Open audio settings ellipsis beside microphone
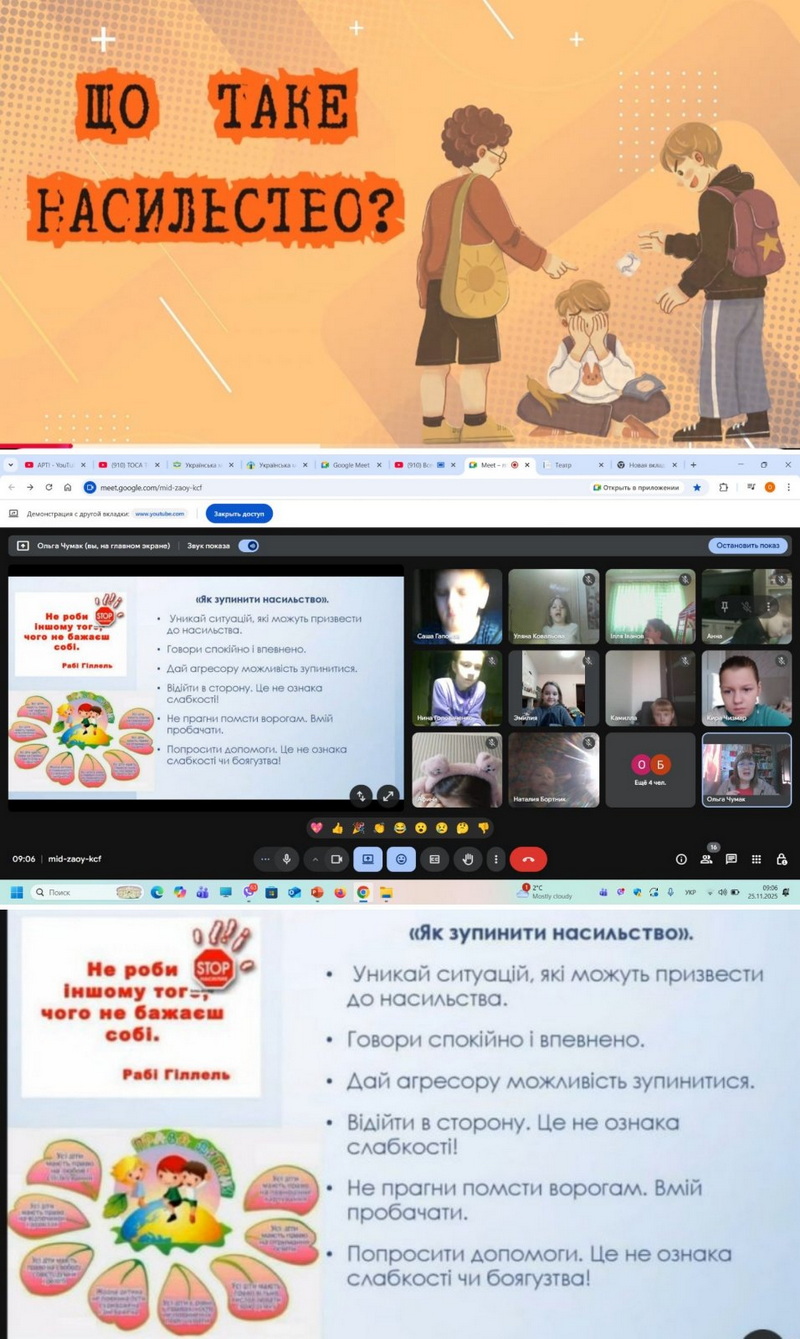 tap(264, 858)
